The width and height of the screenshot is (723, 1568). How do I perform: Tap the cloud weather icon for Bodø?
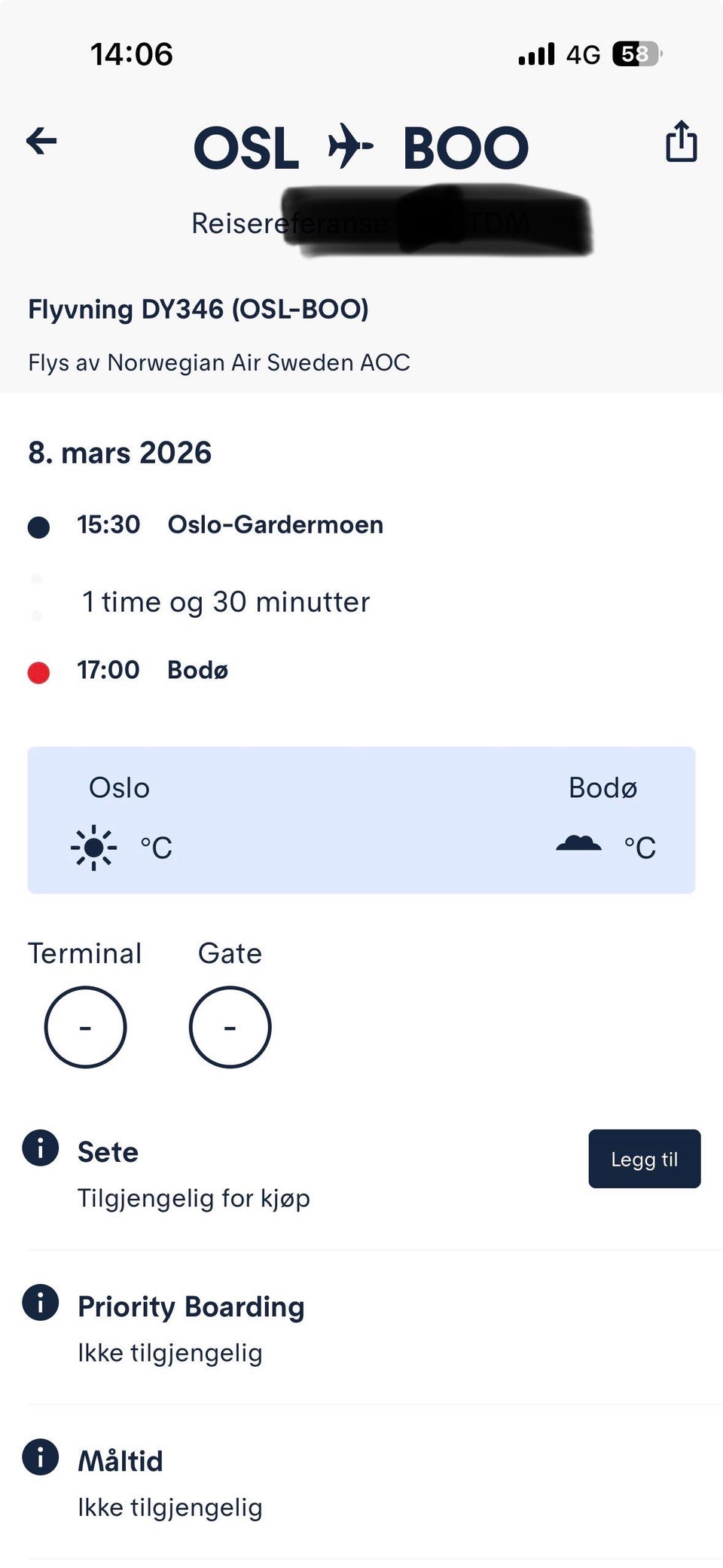click(x=578, y=843)
